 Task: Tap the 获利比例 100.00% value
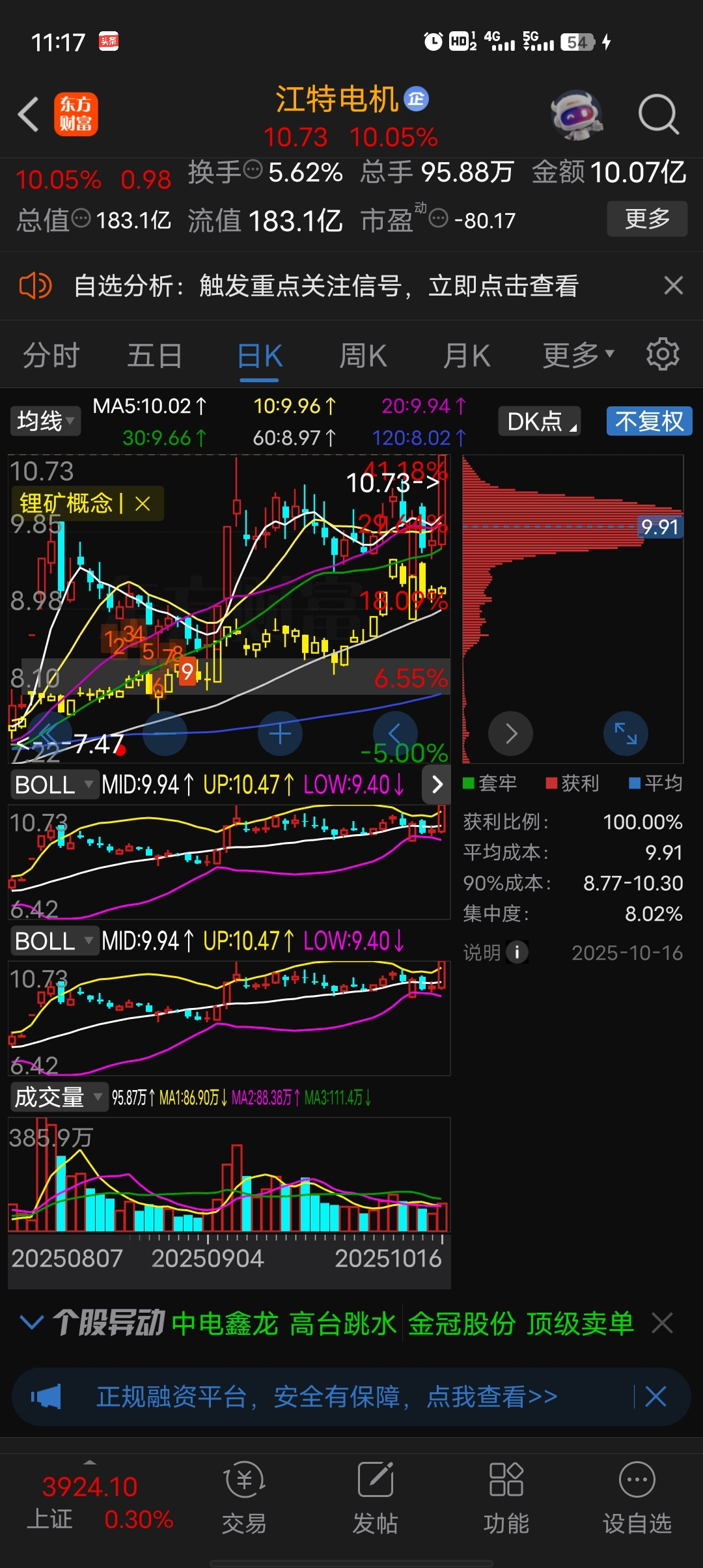(642, 822)
